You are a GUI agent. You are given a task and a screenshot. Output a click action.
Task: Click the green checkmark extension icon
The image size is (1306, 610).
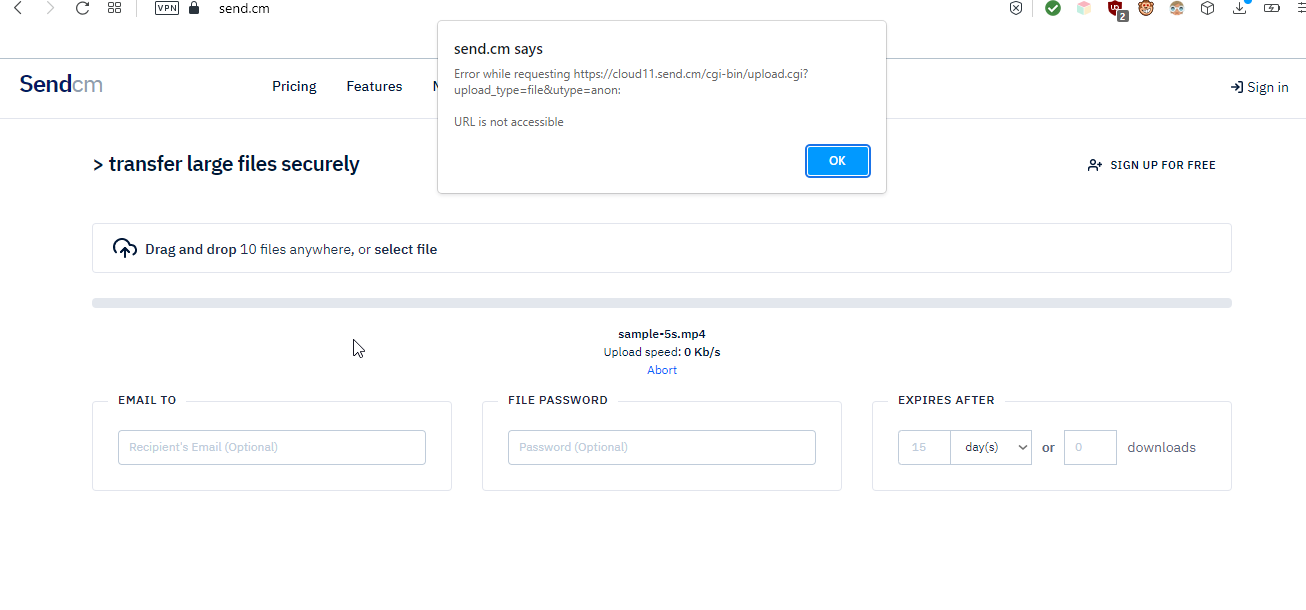(x=1052, y=8)
